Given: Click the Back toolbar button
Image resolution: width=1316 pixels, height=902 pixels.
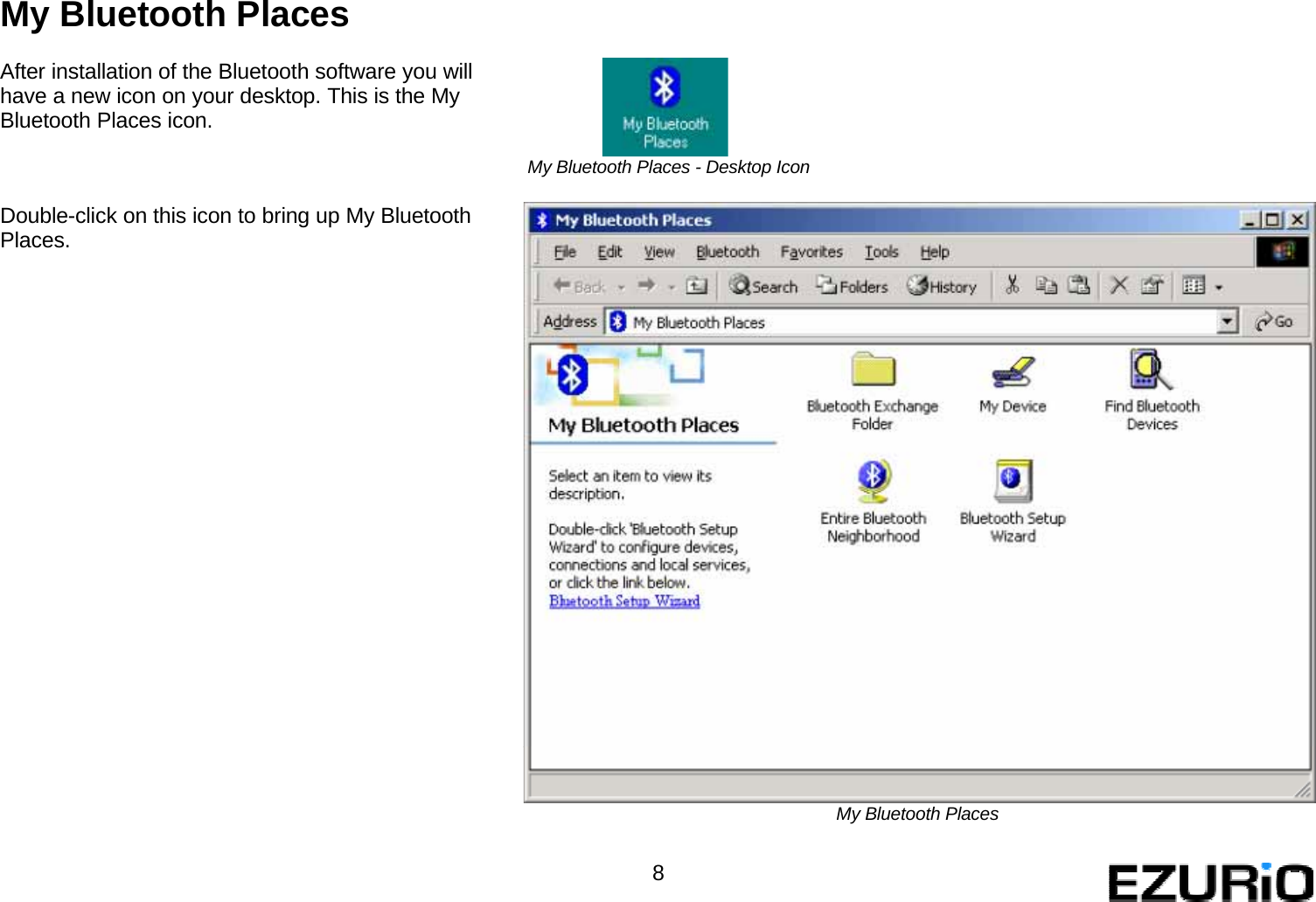Looking at the screenshot, I should point(579,286).
